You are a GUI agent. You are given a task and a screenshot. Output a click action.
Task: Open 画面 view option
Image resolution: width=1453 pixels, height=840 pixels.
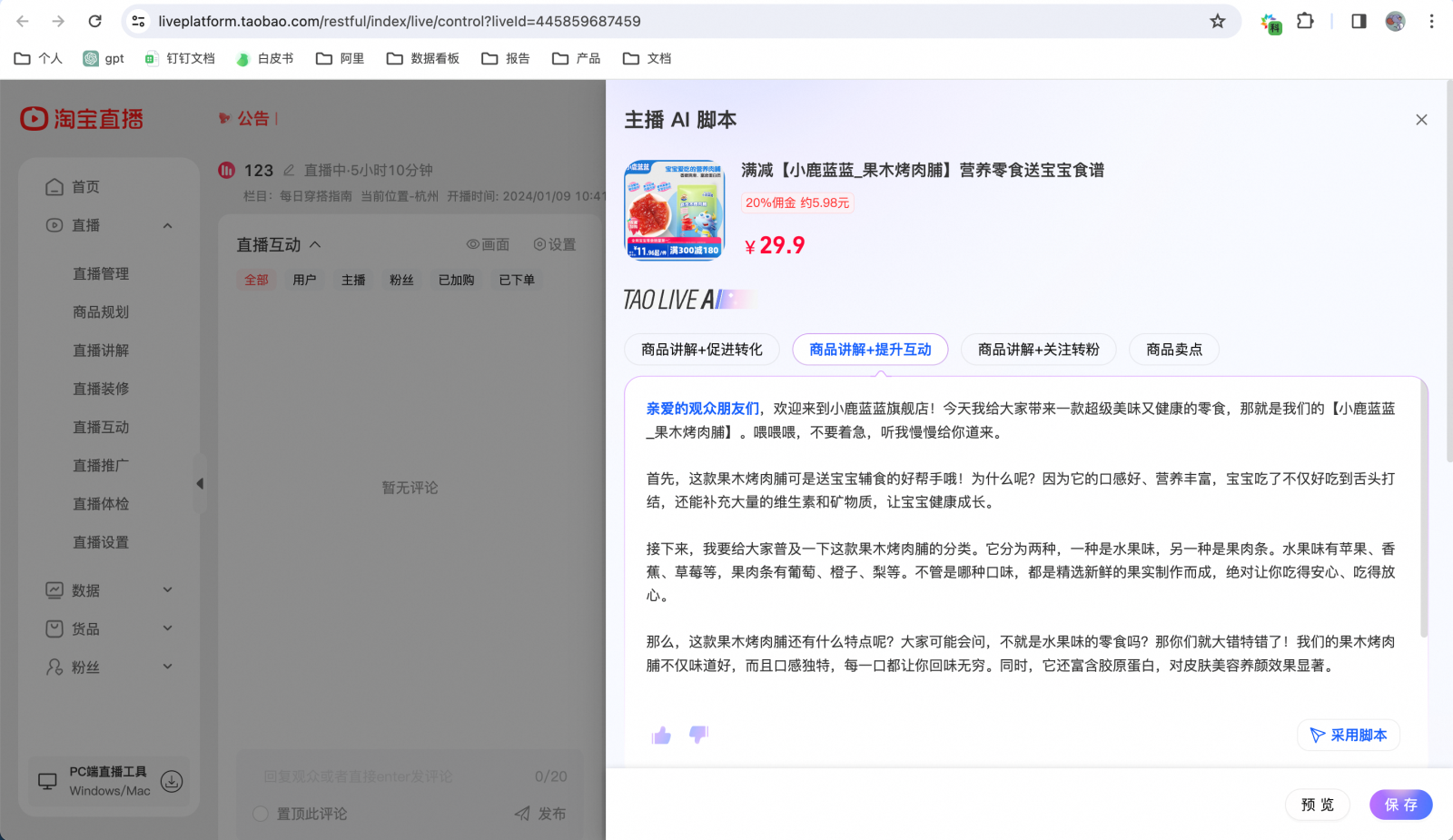[488, 244]
